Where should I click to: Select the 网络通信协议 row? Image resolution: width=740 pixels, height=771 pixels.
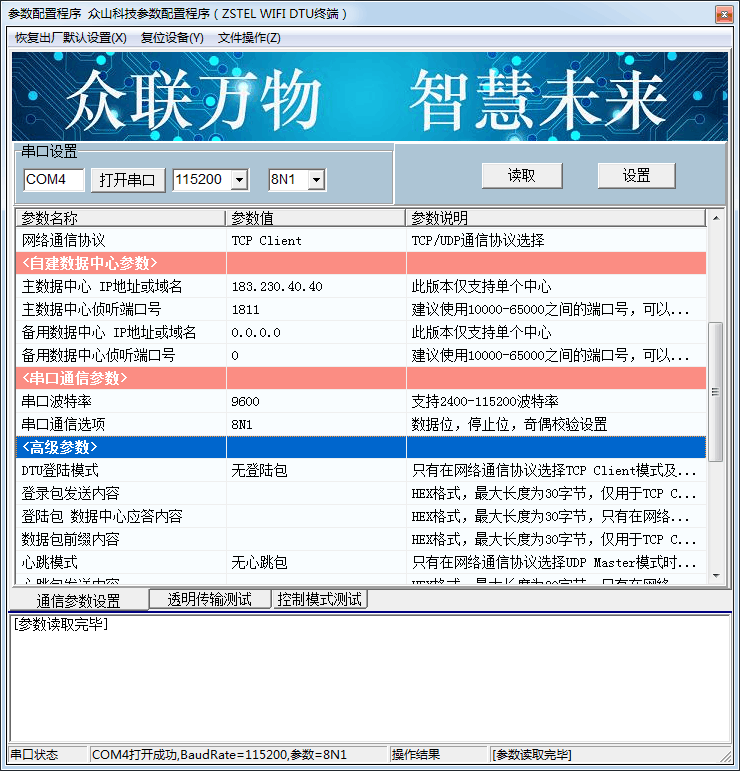point(361,240)
